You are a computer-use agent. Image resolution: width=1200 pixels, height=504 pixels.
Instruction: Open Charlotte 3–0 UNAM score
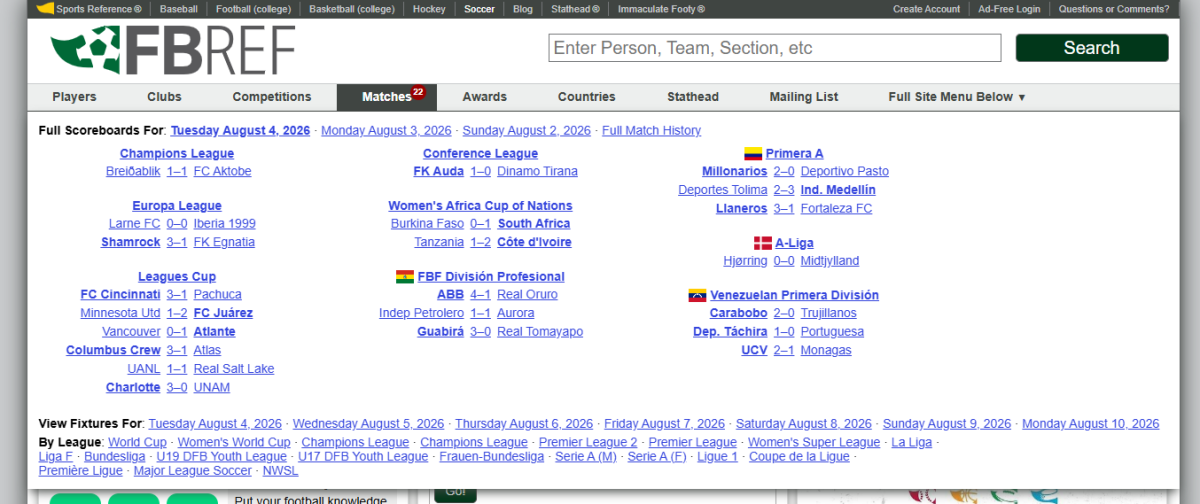177,387
